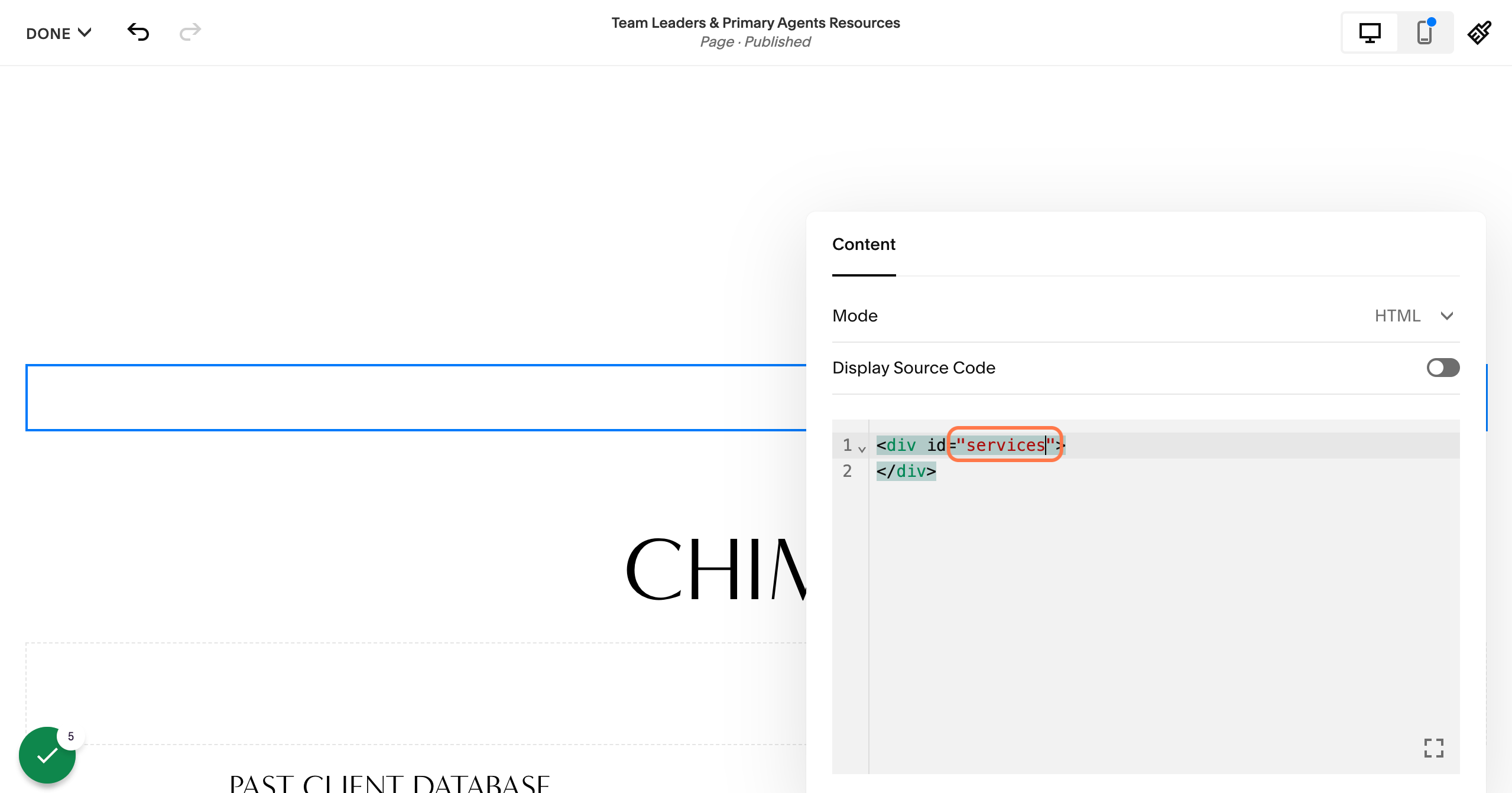This screenshot has height=793, width=1512.
Task: Open the site styles paintbrush icon
Action: point(1479,32)
